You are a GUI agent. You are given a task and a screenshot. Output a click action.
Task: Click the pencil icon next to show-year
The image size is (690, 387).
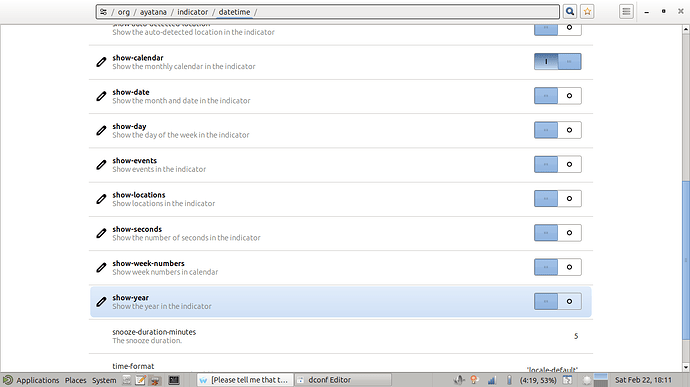(101, 302)
